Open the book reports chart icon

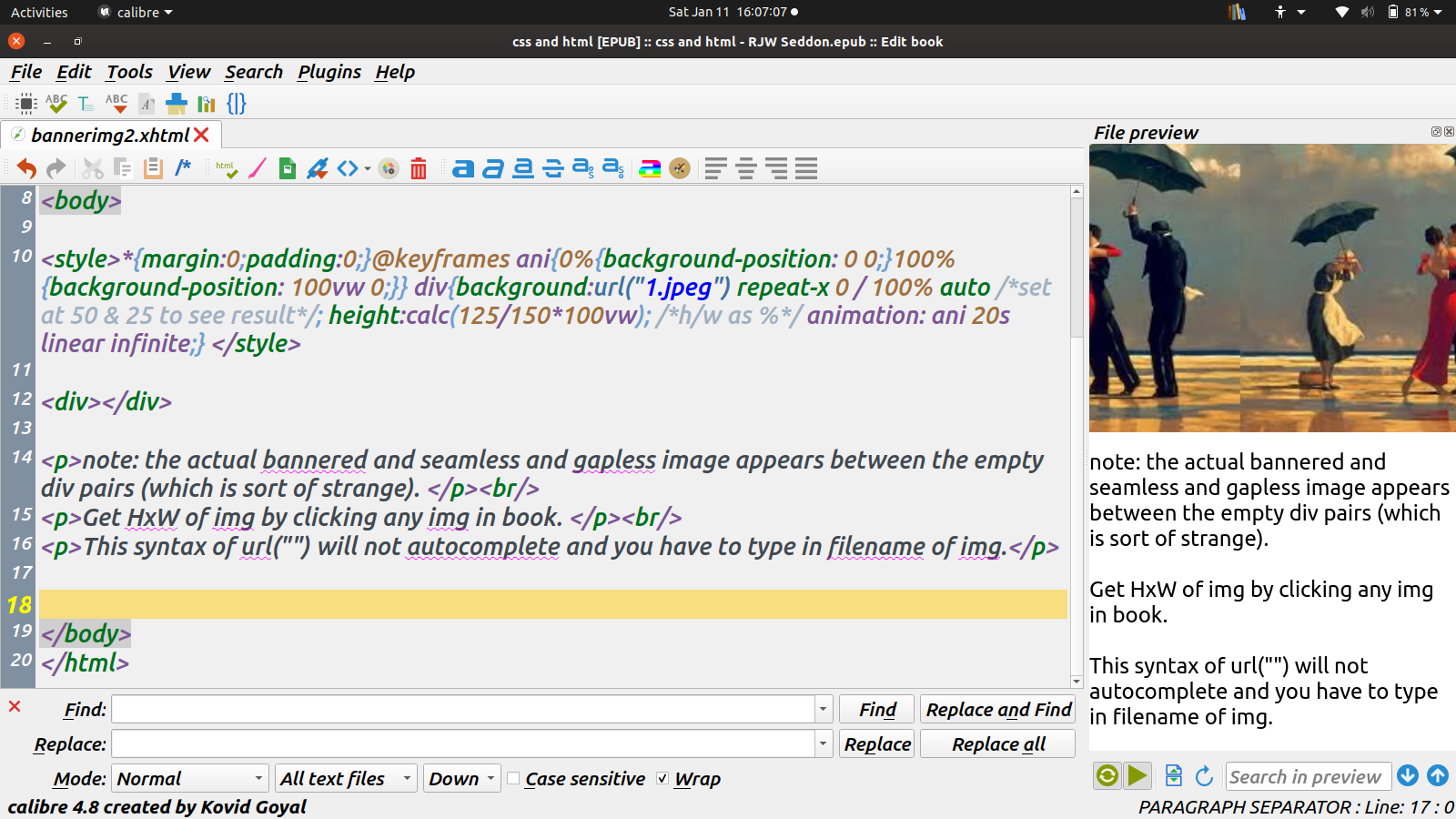207,104
